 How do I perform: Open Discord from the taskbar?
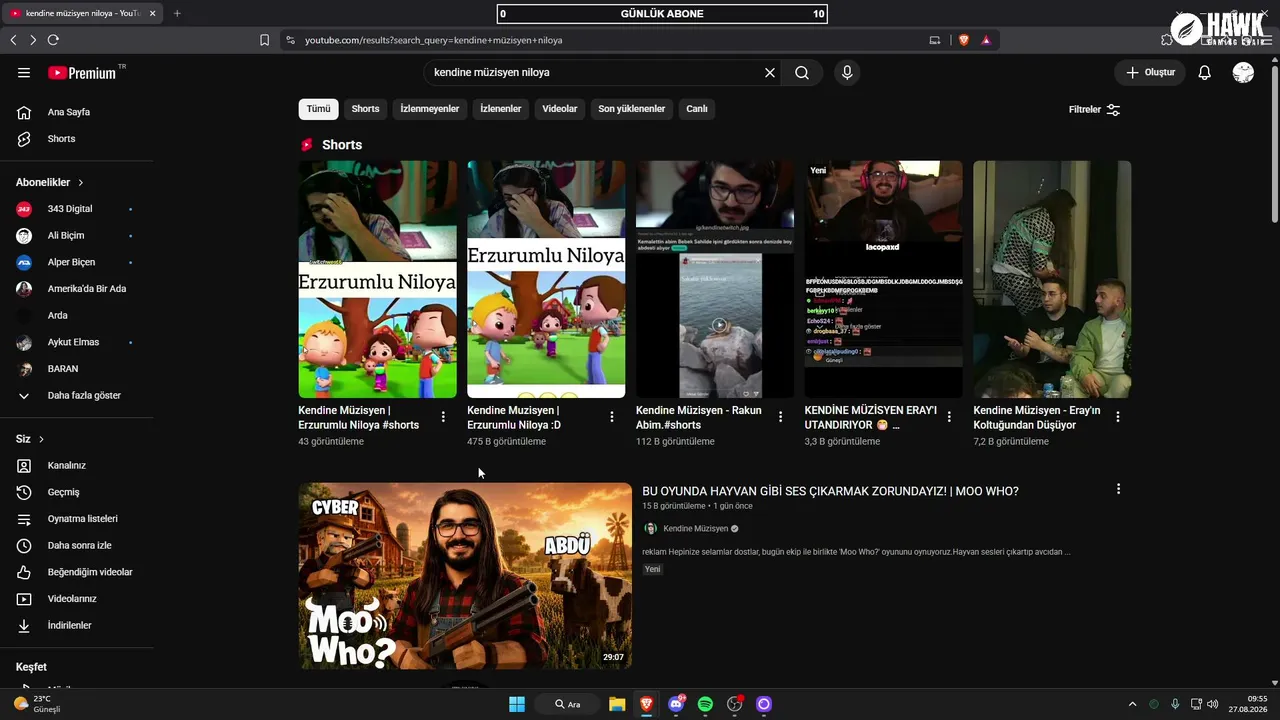(x=676, y=704)
